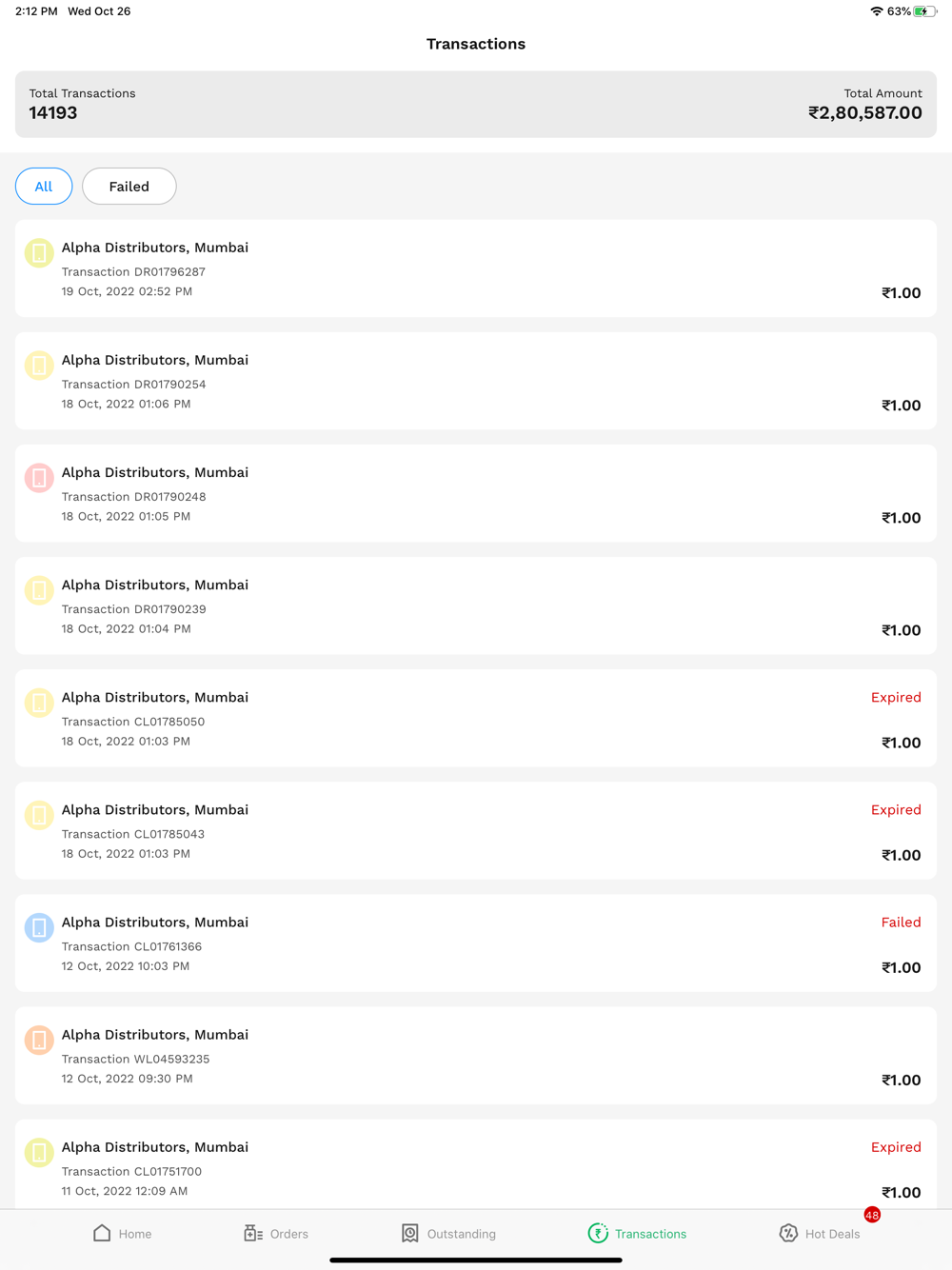Tap the date 18 Oct, 2022 01:06 PM
This screenshot has width=952, height=1270.
point(126,404)
